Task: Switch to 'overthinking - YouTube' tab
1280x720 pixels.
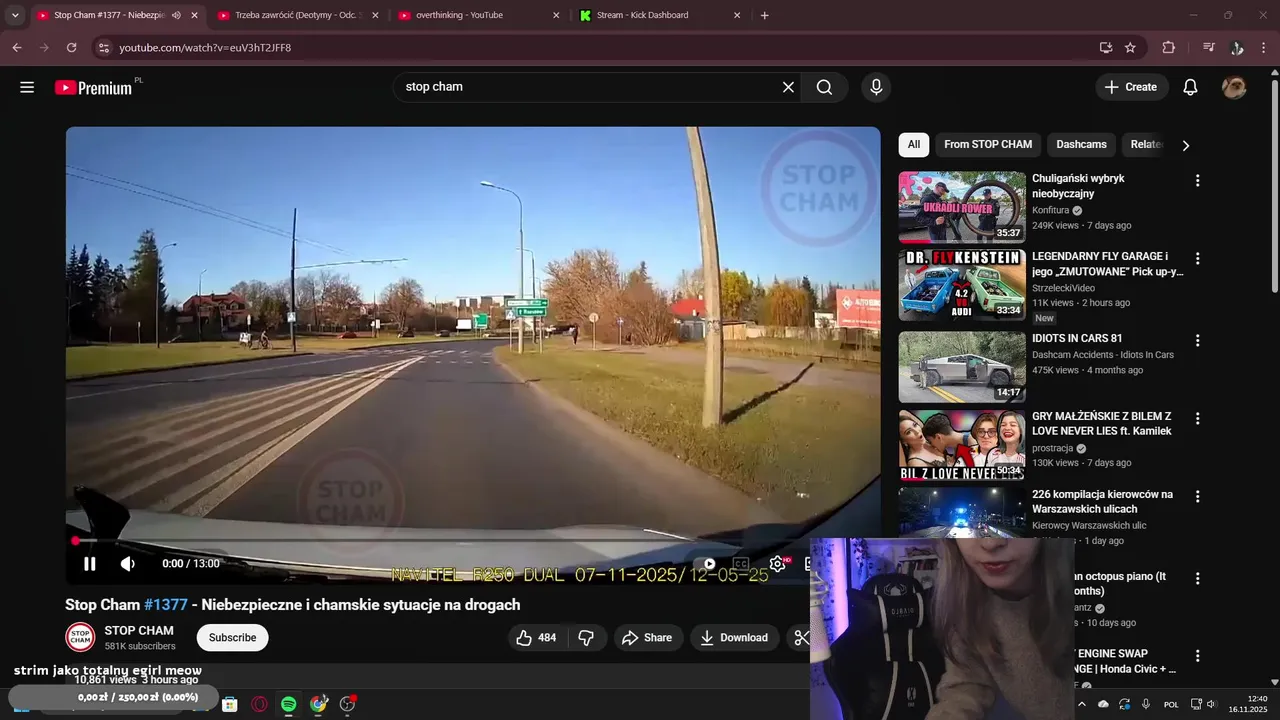Action: tap(477, 15)
